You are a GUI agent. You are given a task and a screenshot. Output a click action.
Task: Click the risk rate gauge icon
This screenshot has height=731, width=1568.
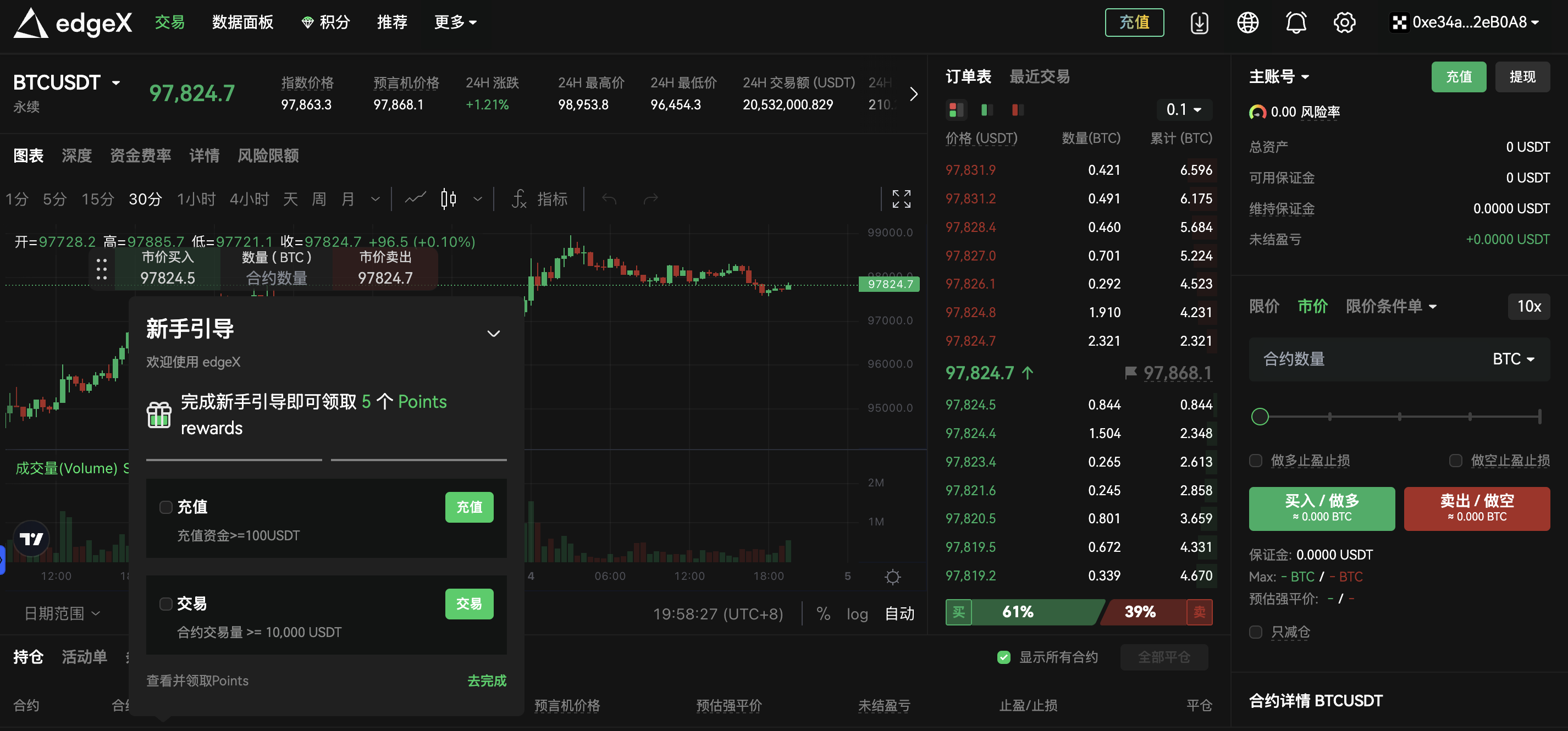1257,112
